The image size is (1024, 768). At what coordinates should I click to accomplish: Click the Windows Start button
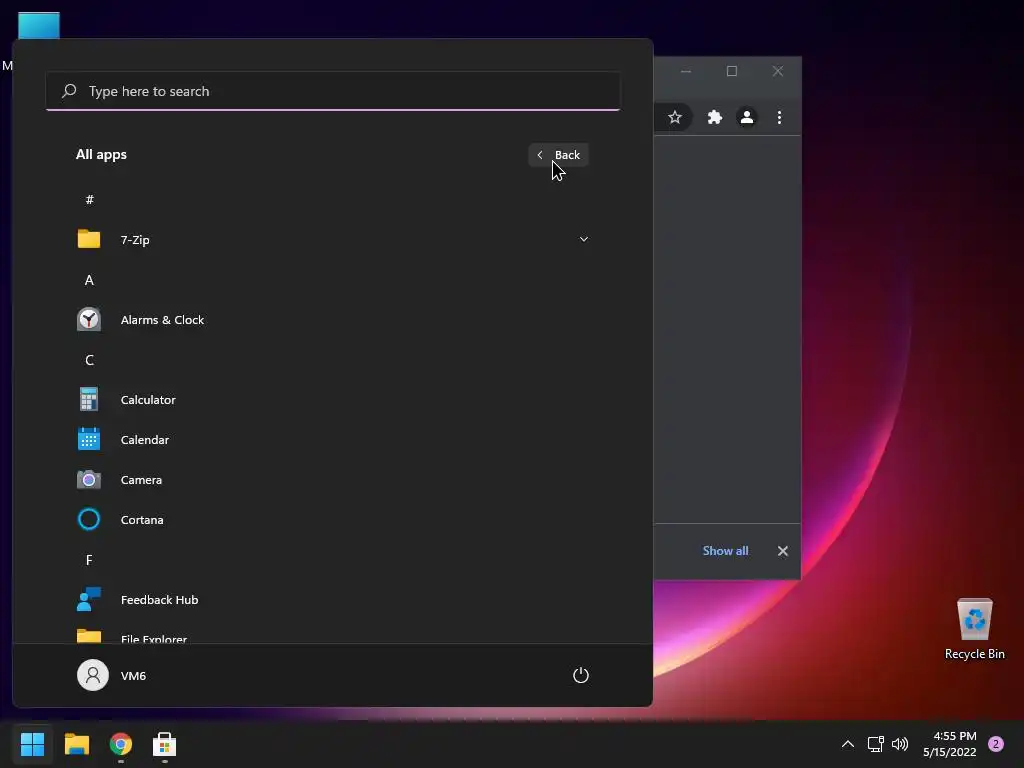pyautogui.click(x=33, y=744)
